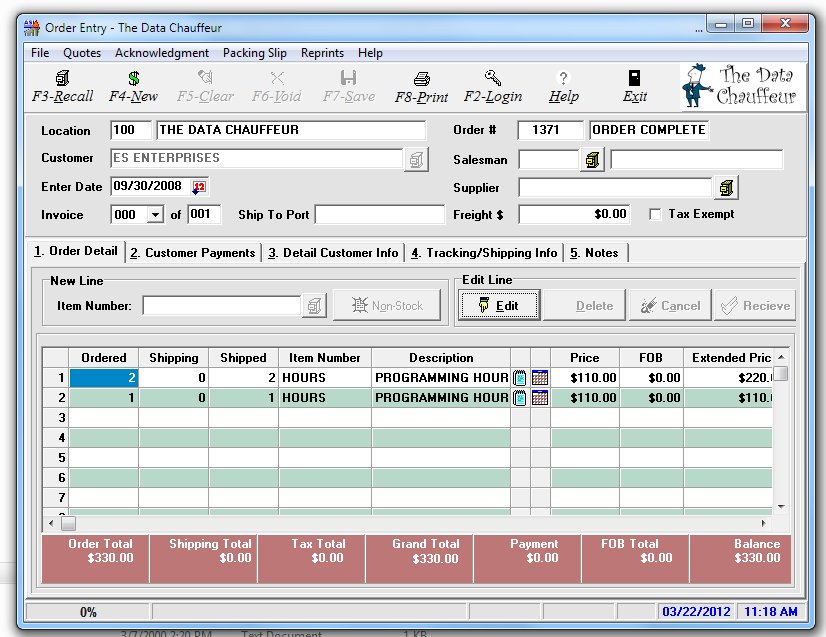
Task: Start a new order with F4-New
Action: click(134, 78)
